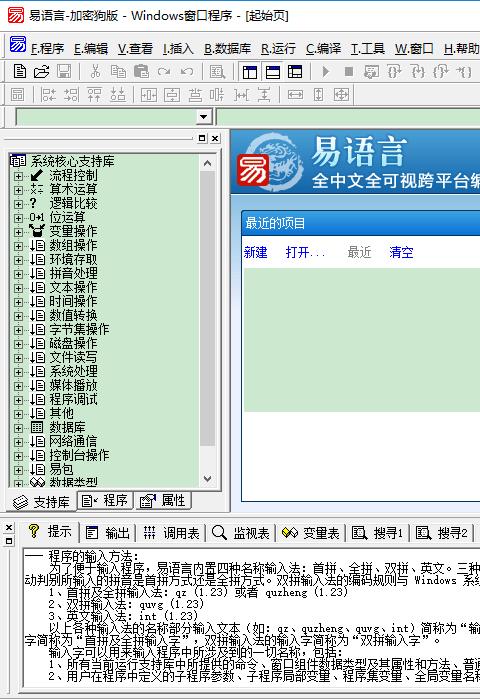
Task: Close the left support library panel
Action: 215,138
